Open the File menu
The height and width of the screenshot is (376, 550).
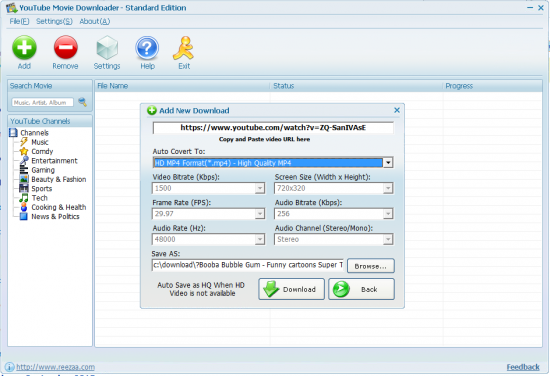tap(19, 21)
